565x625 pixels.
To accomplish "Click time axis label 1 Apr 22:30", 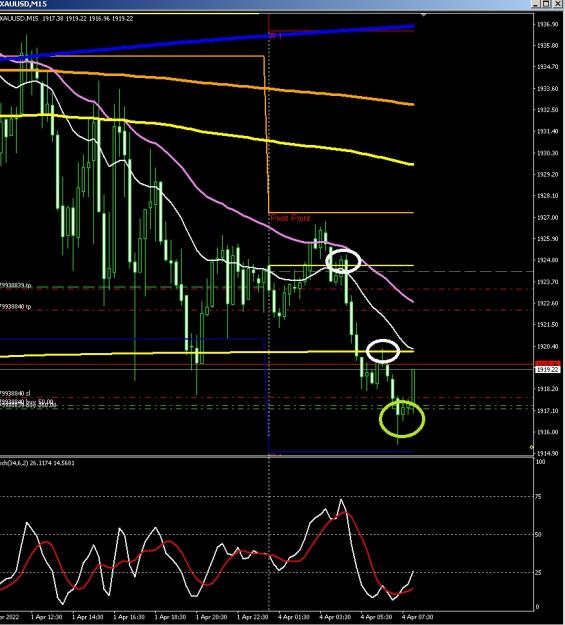I will pyautogui.click(x=253, y=617).
